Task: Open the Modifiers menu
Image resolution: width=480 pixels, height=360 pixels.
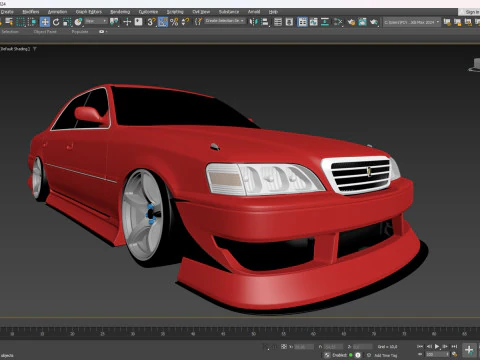Action: (x=31, y=12)
